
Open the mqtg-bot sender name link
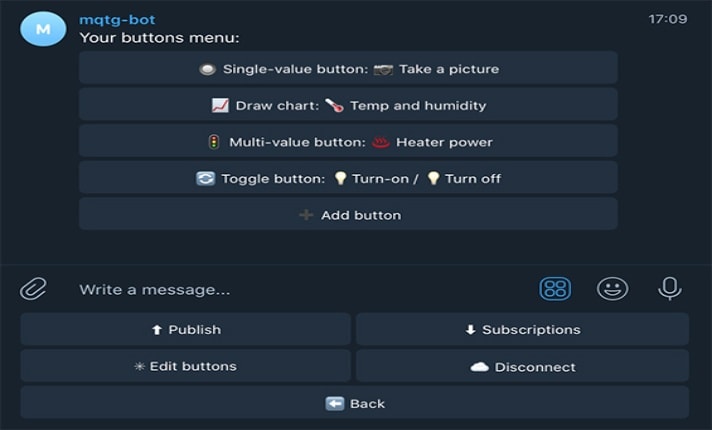[117, 20]
